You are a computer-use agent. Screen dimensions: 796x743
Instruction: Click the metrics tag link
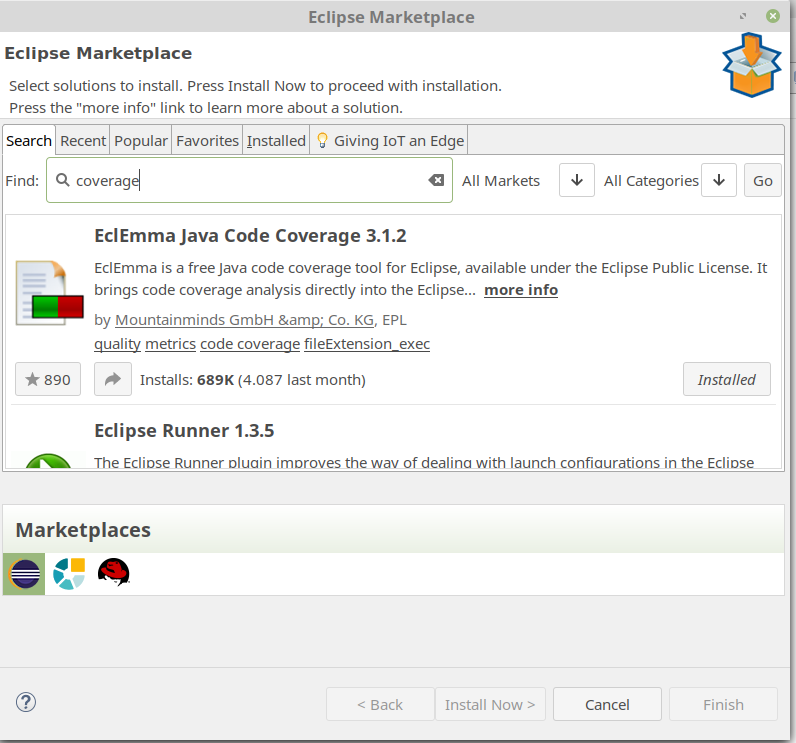coord(171,344)
